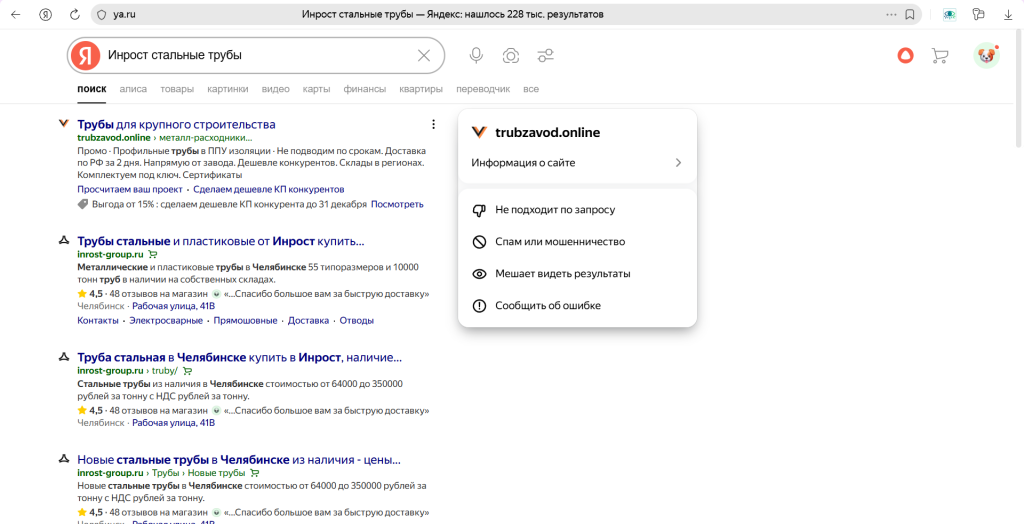
Task: Choose Спам или мошенничество option
Action: pos(560,242)
